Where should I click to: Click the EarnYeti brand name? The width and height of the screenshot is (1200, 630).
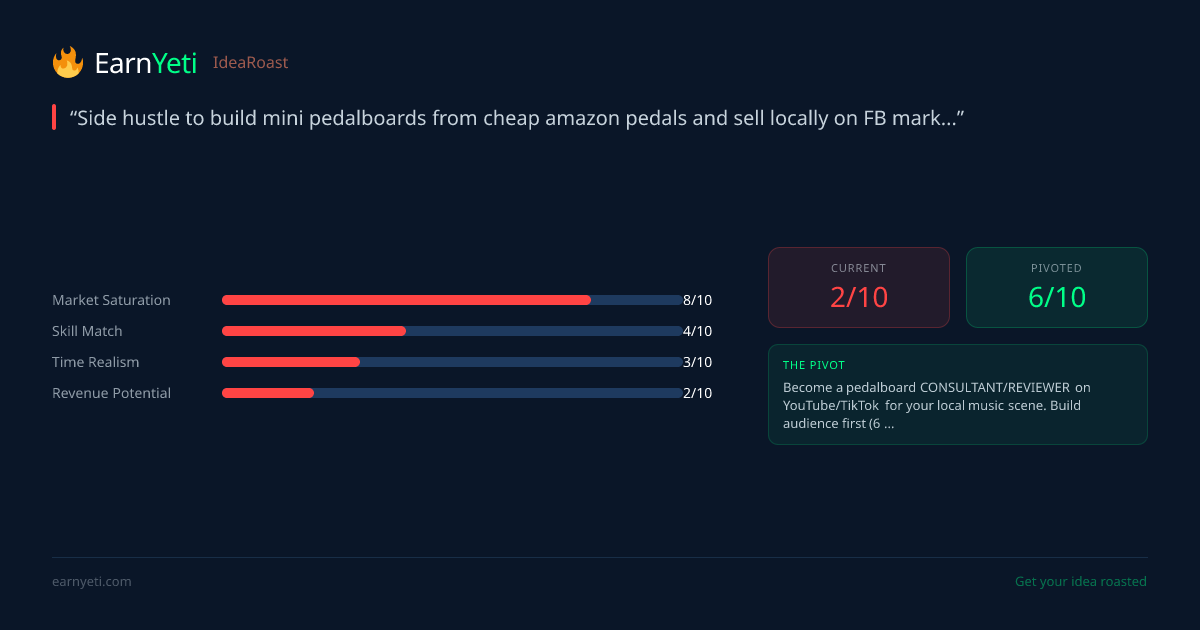pyautogui.click(x=145, y=63)
